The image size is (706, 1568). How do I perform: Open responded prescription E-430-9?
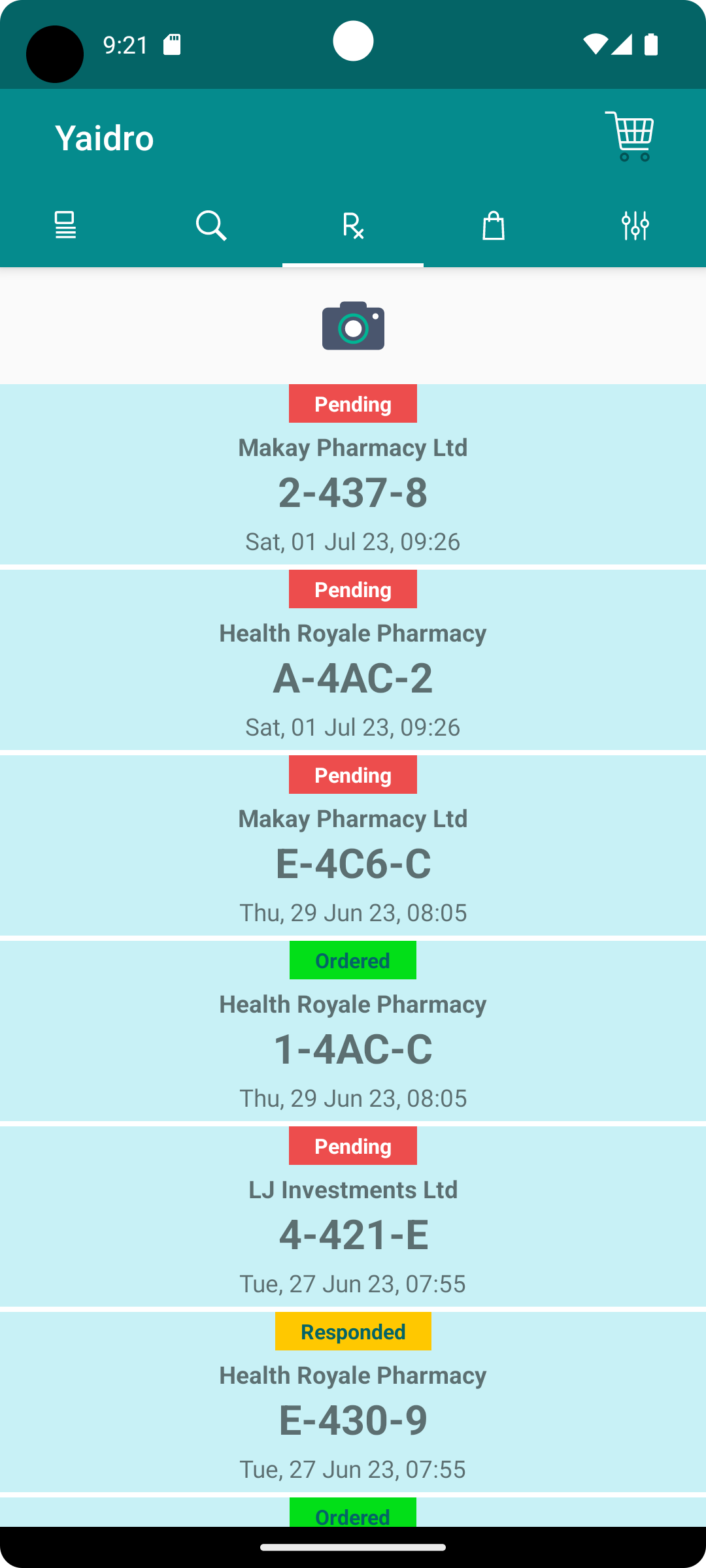pyautogui.click(x=353, y=1420)
